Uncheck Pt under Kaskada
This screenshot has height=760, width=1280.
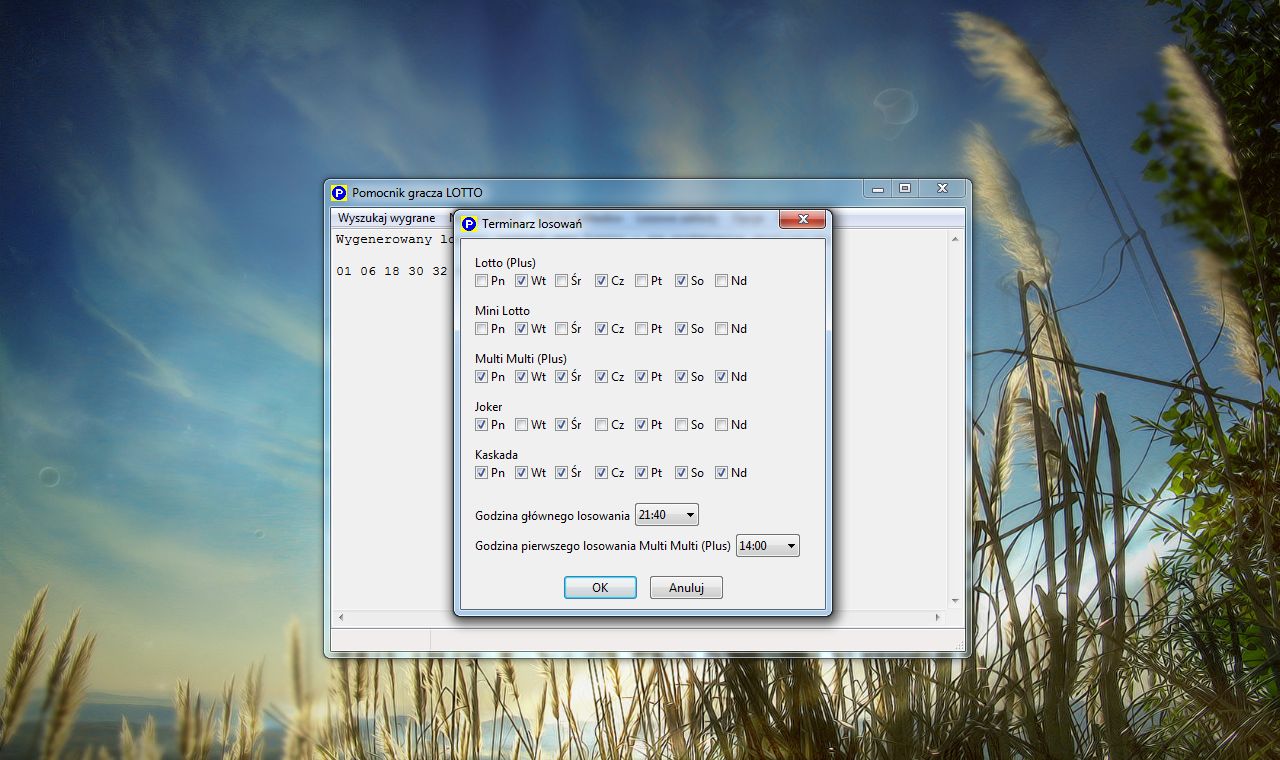point(642,473)
